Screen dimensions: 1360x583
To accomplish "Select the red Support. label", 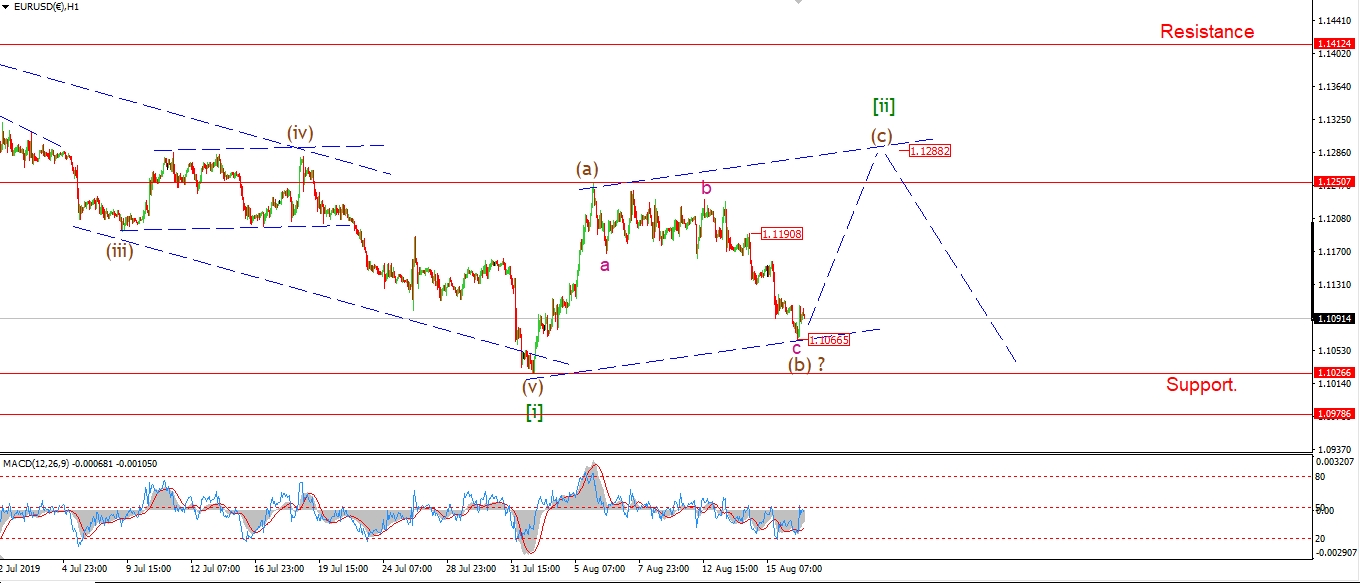I will (1201, 385).
